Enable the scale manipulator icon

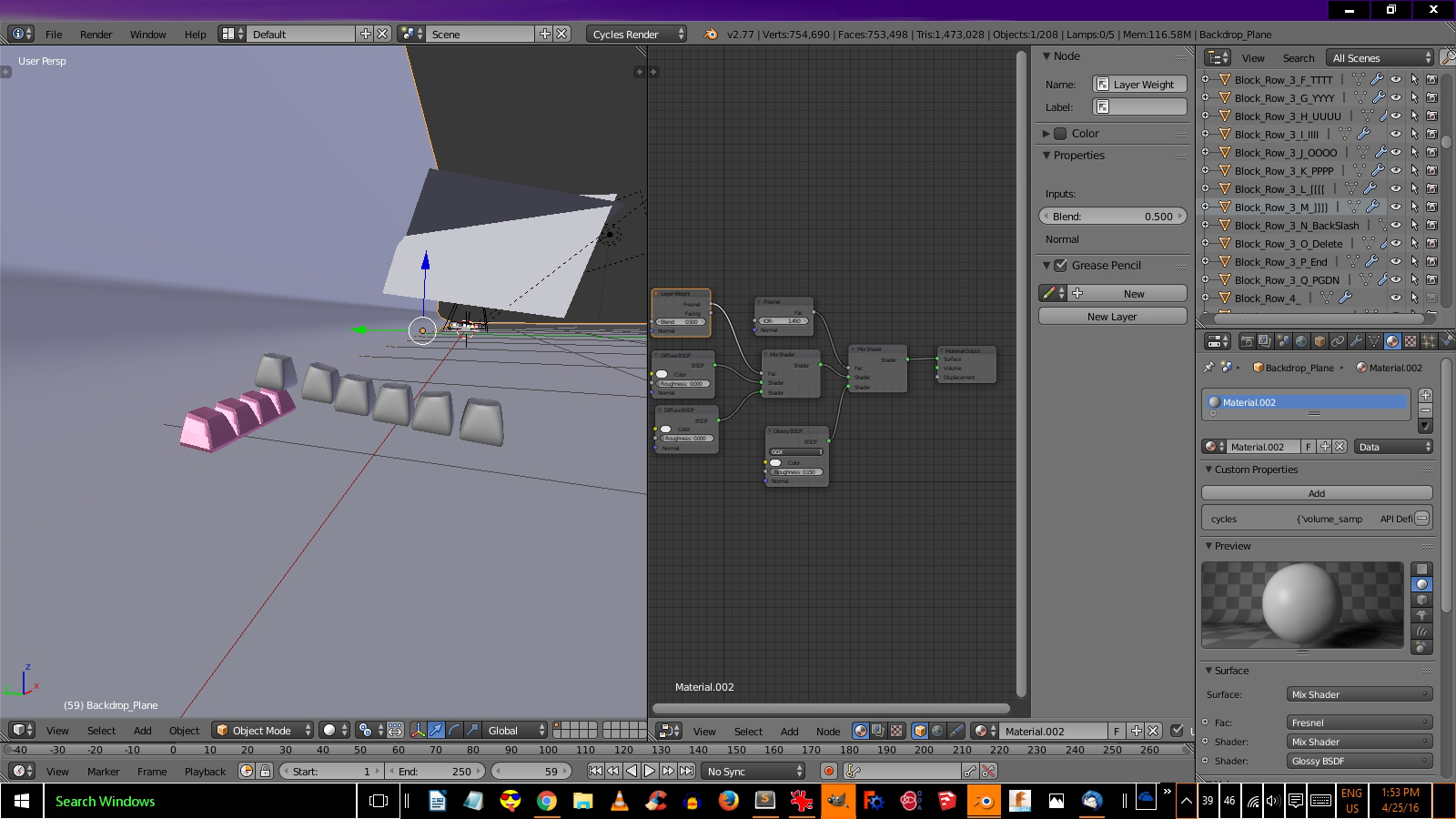click(x=472, y=731)
